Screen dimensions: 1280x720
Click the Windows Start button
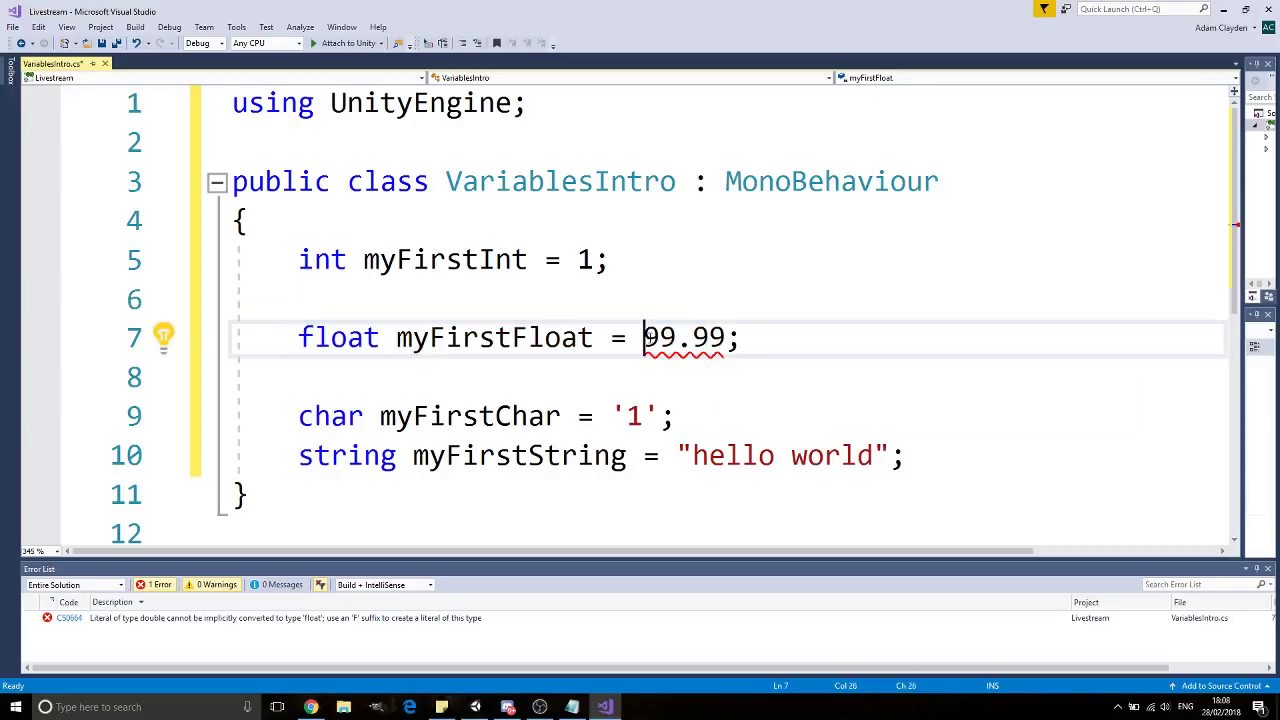15,707
